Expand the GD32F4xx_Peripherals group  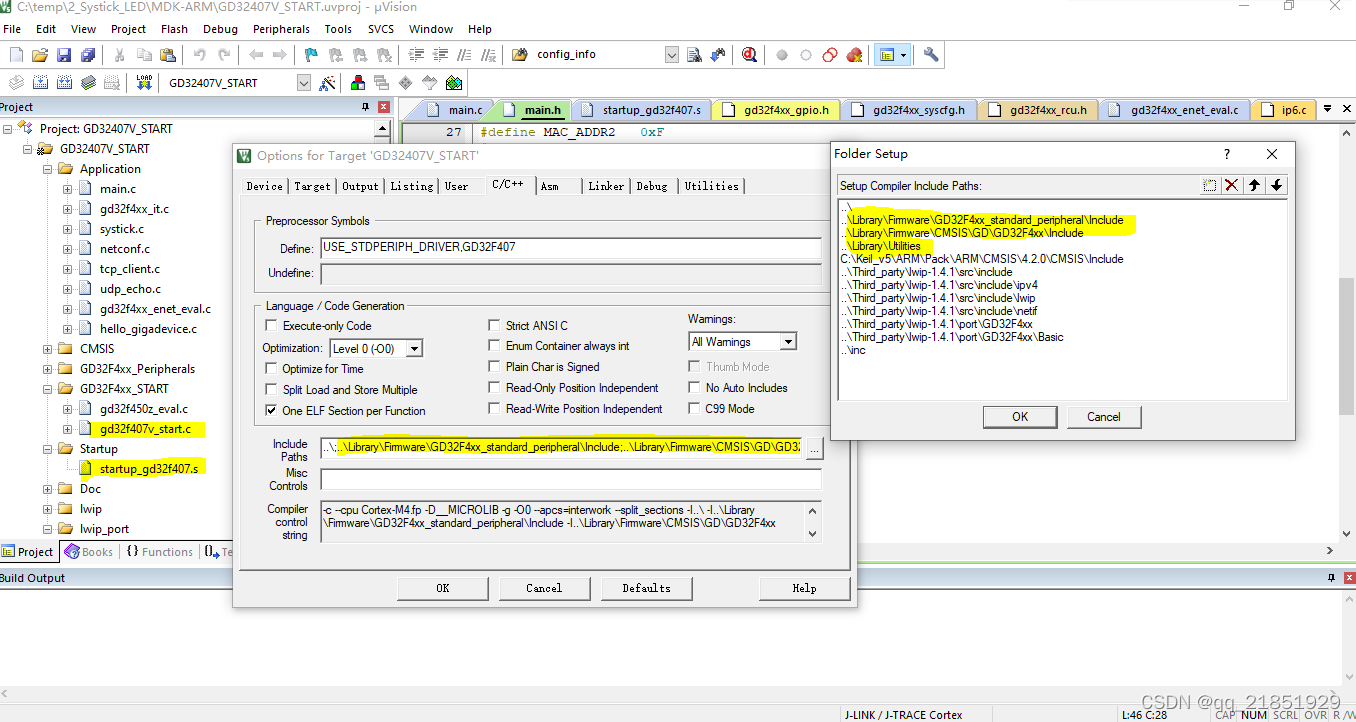(x=47, y=369)
